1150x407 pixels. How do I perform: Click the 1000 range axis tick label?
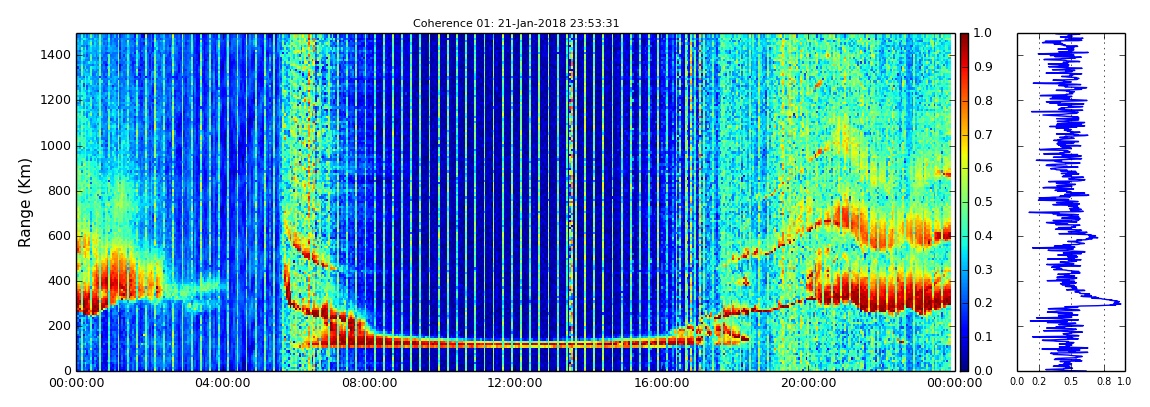[57, 145]
